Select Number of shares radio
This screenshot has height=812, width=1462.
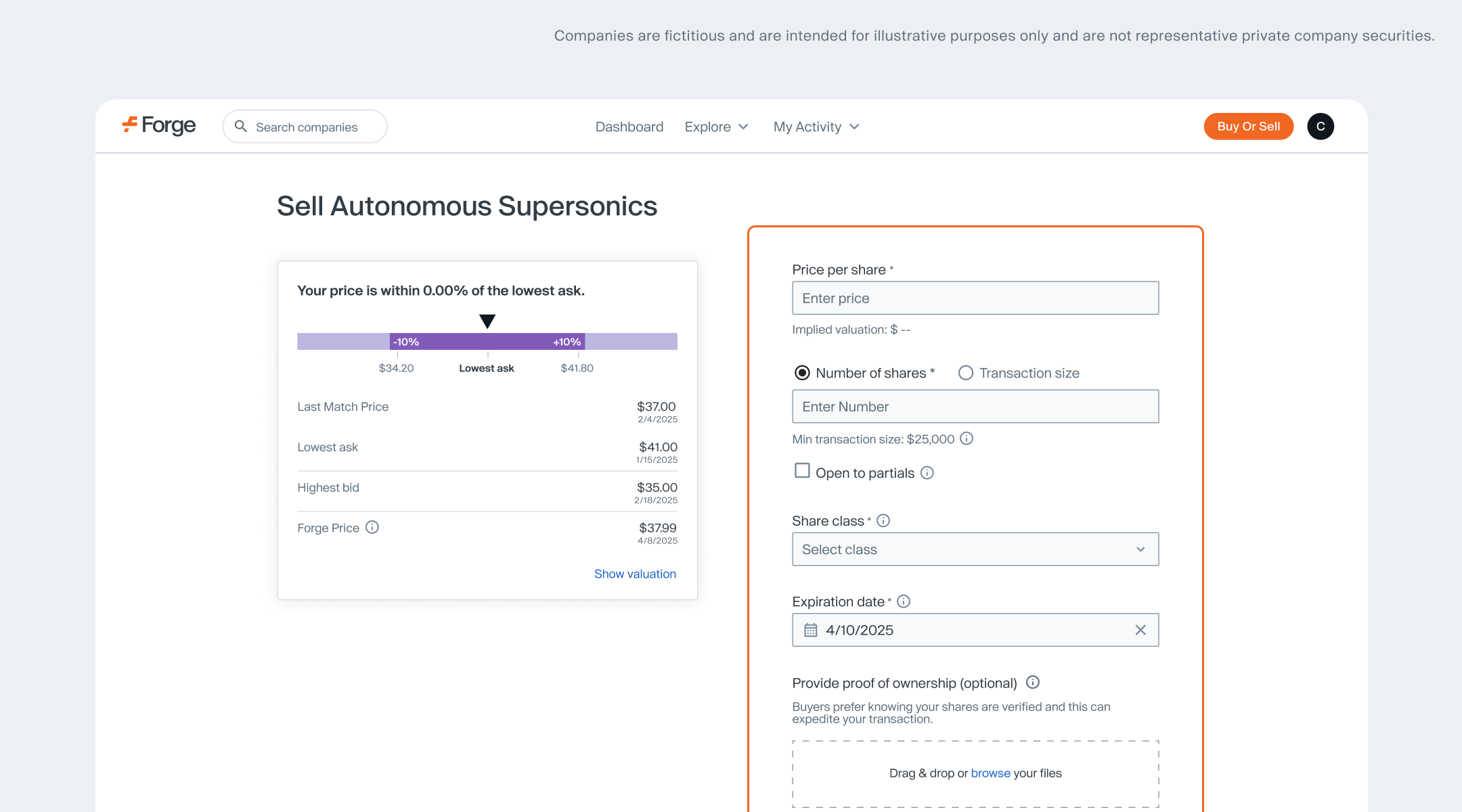pyautogui.click(x=802, y=373)
